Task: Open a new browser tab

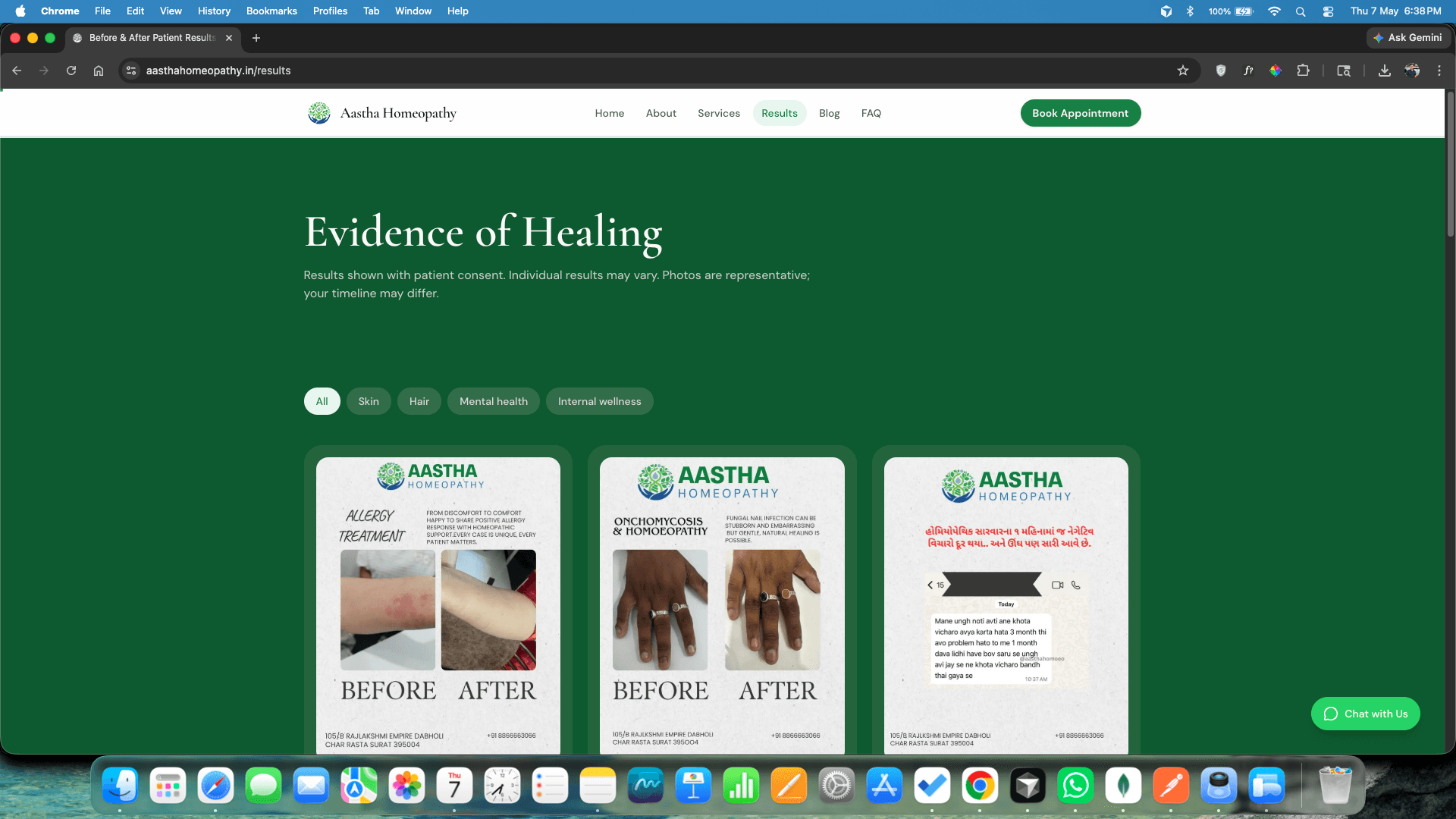Action: tap(256, 38)
